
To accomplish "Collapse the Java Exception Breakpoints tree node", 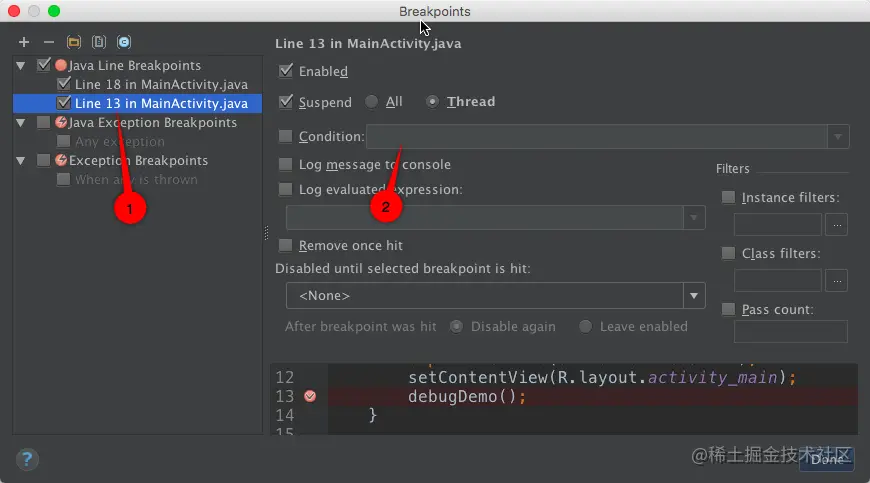I will [x=21, y=123].
